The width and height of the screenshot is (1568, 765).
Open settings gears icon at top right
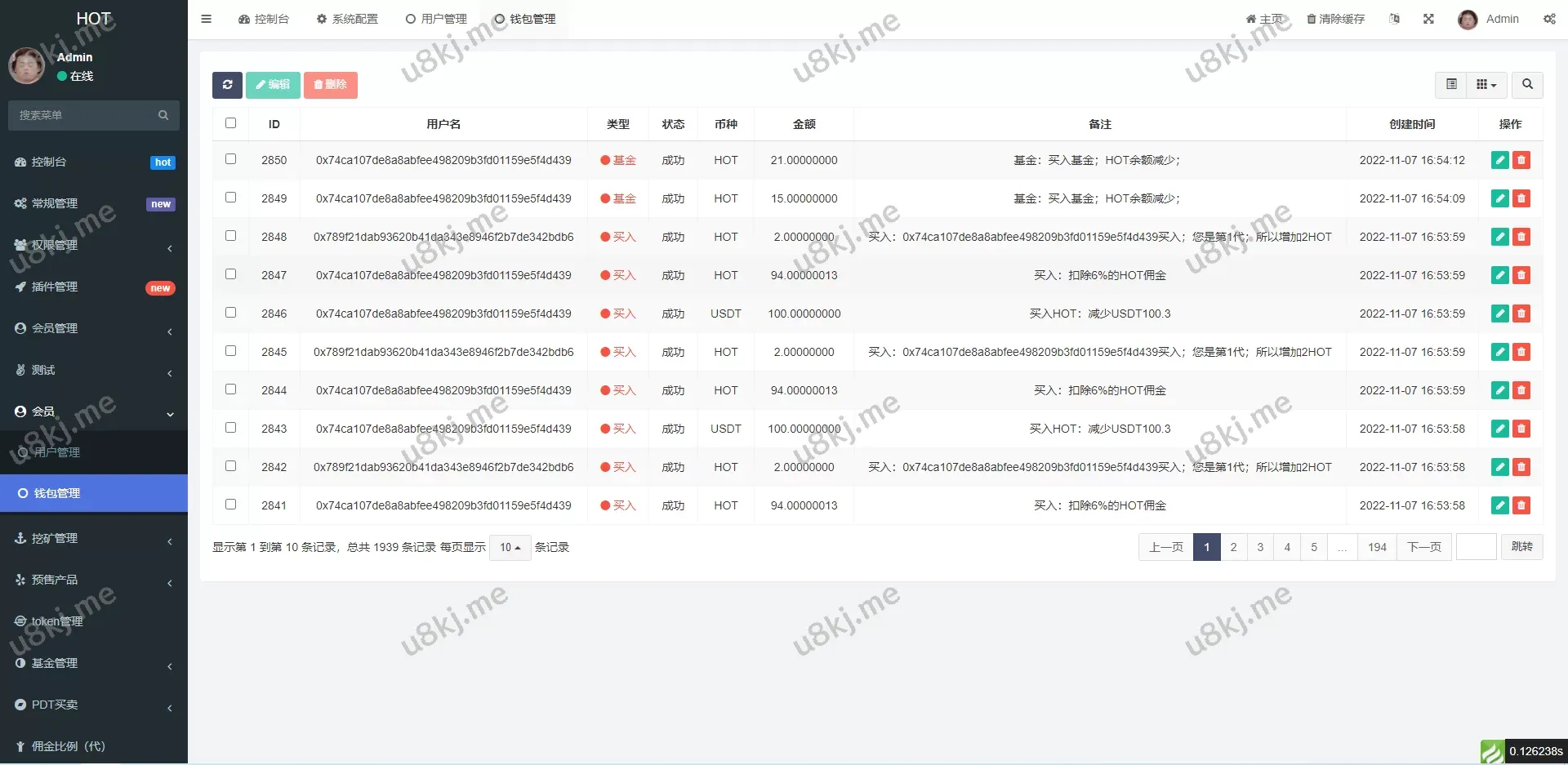coord(1549,19)
